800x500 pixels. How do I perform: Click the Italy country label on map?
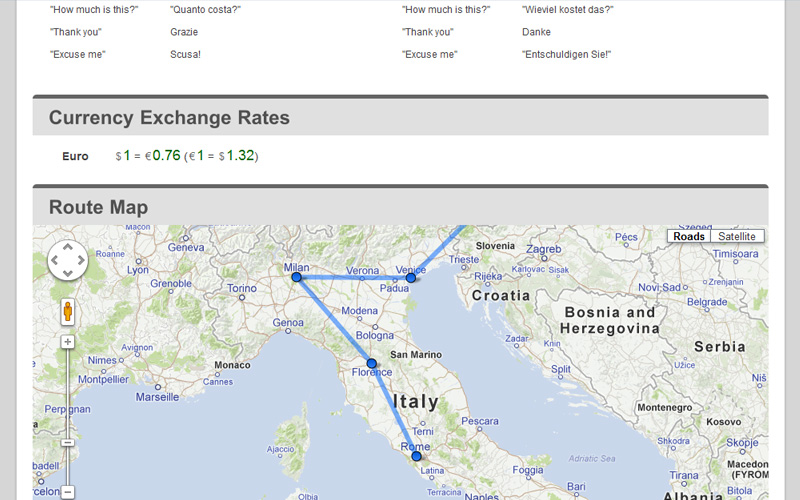(x=415, y=402)
